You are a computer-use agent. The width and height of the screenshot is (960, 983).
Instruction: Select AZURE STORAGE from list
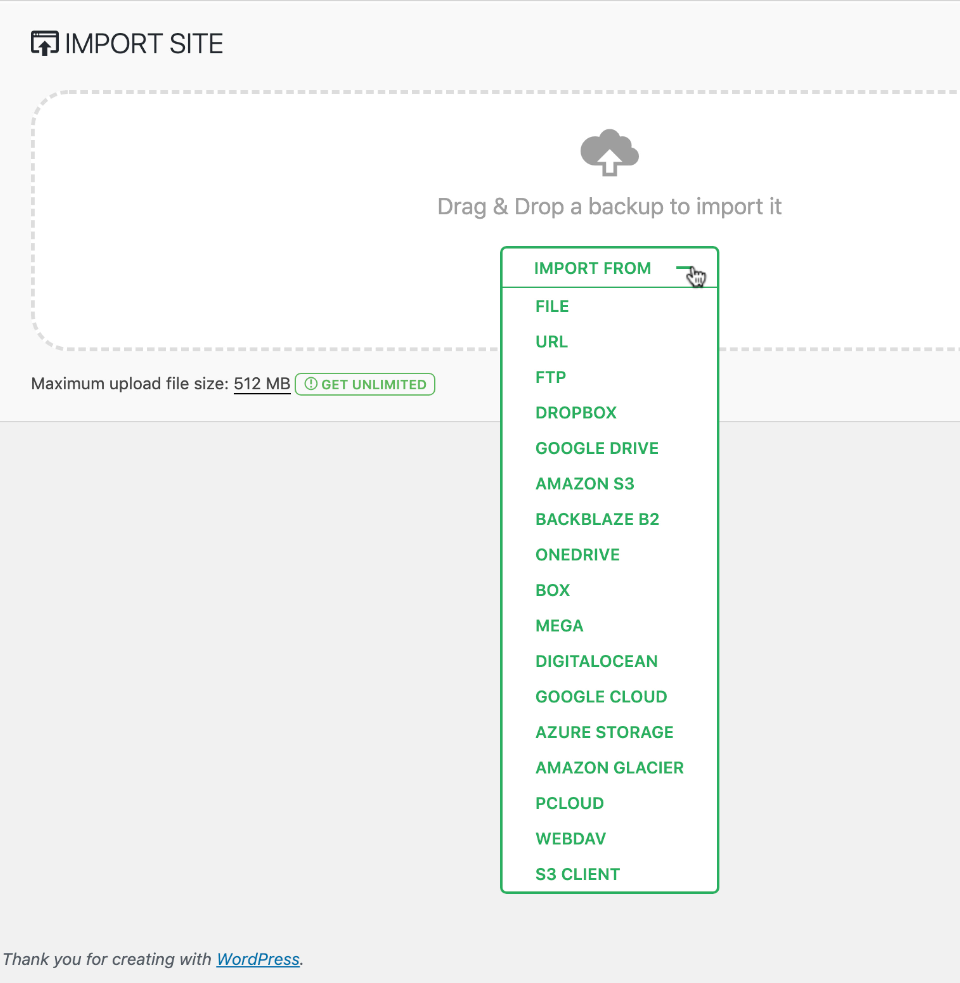(x=604, y=733)
